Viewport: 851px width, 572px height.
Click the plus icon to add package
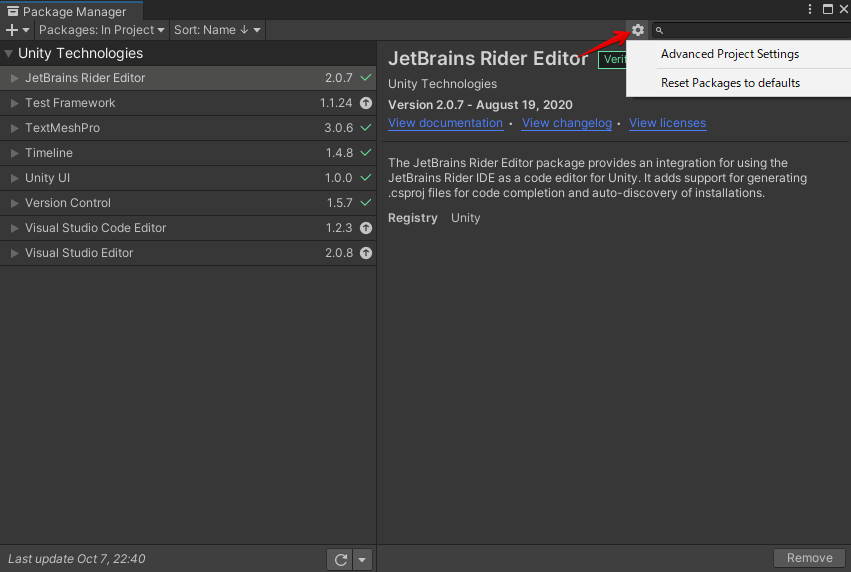point(11,30)
